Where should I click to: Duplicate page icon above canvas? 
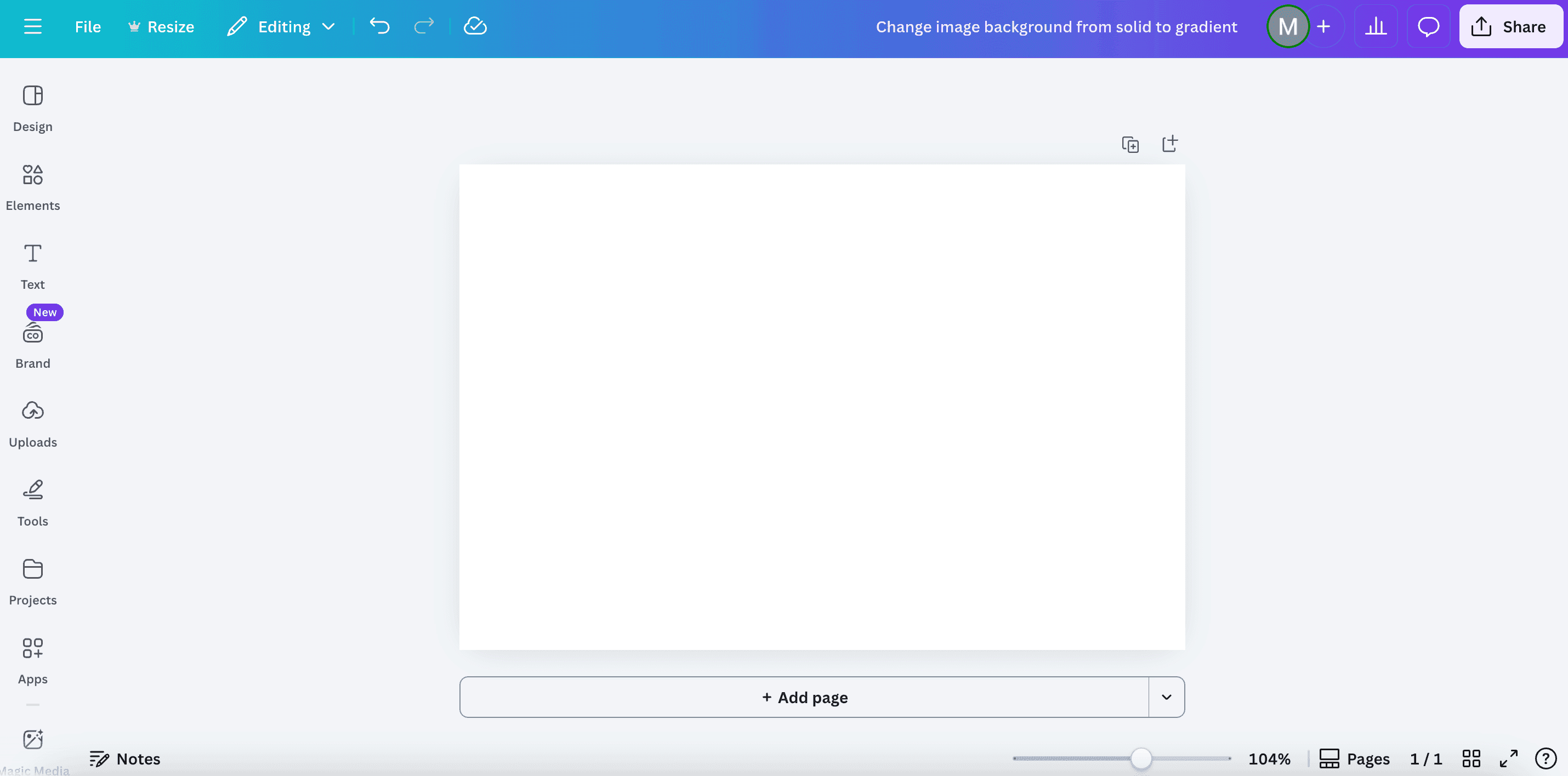coord(1130,144)
